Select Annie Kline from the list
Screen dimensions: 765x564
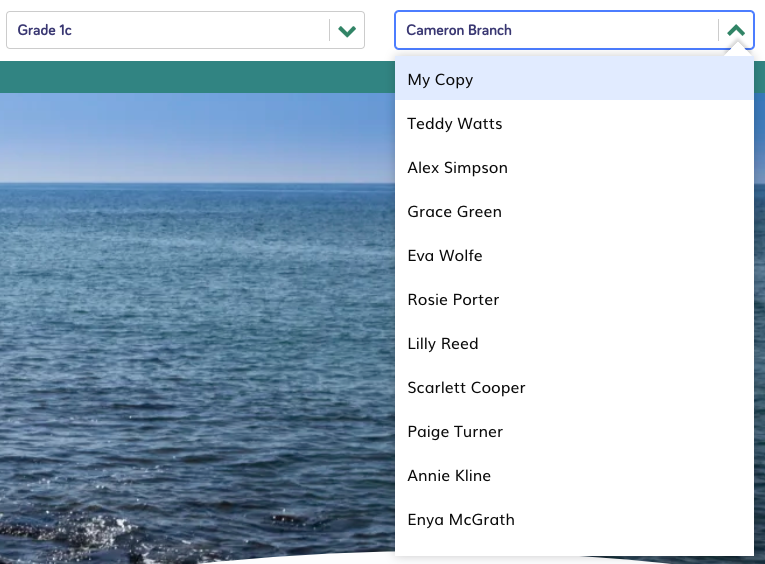point(449,476)
